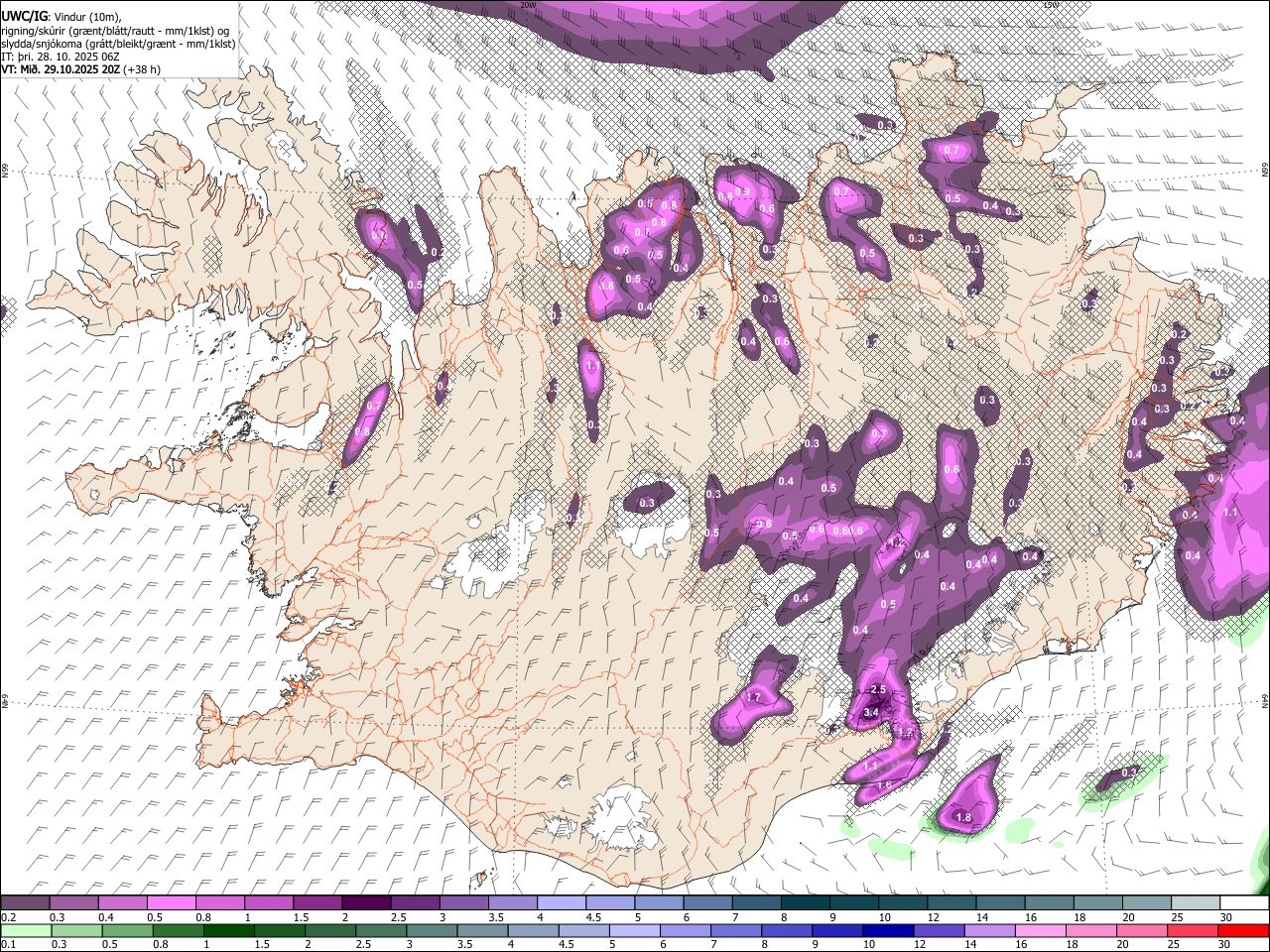1270x952 pixels.
Task: Click the '20W' longitude label at top
Action: [528, 5]
